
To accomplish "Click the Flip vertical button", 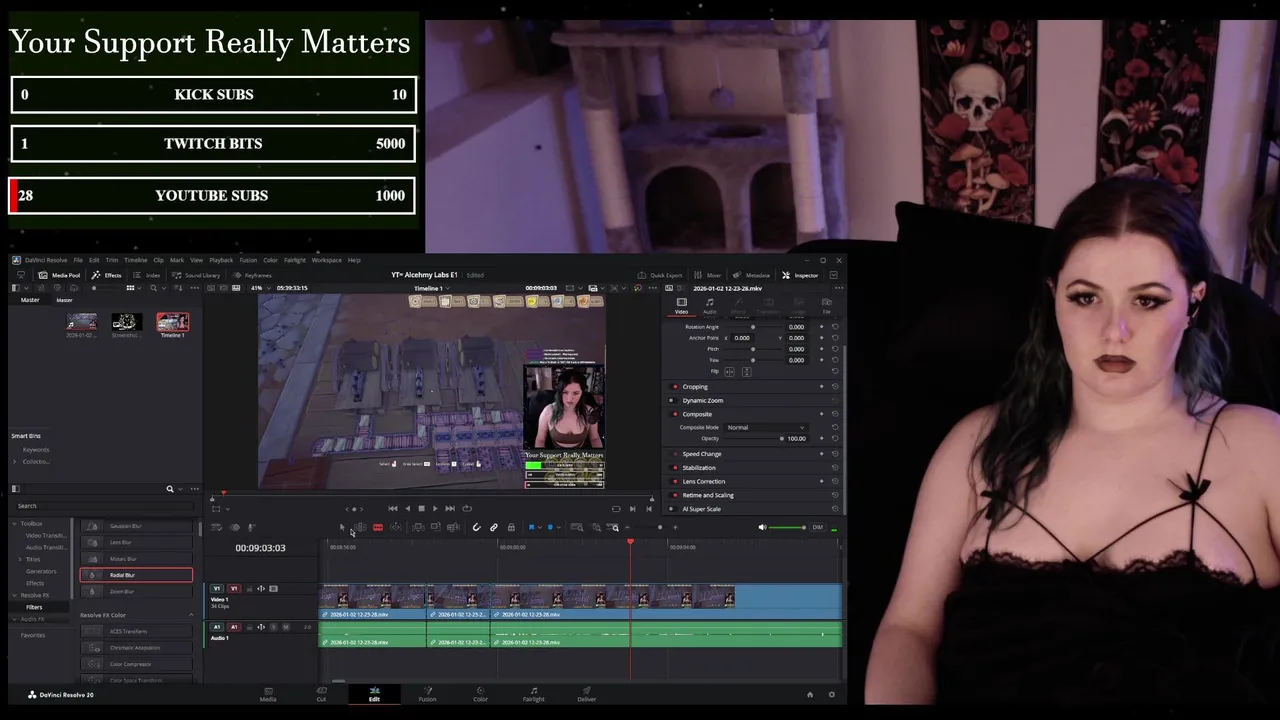I will (x=745, y=371).
